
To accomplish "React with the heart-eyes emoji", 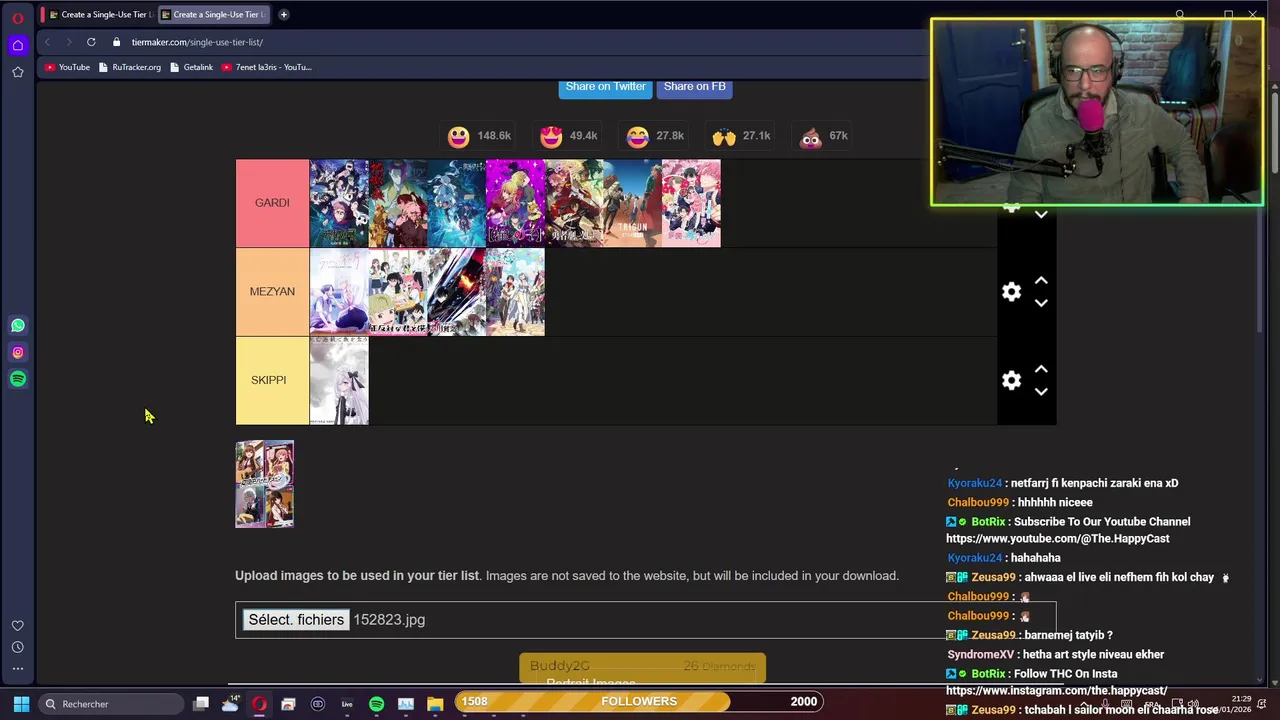I will point(551,137).
